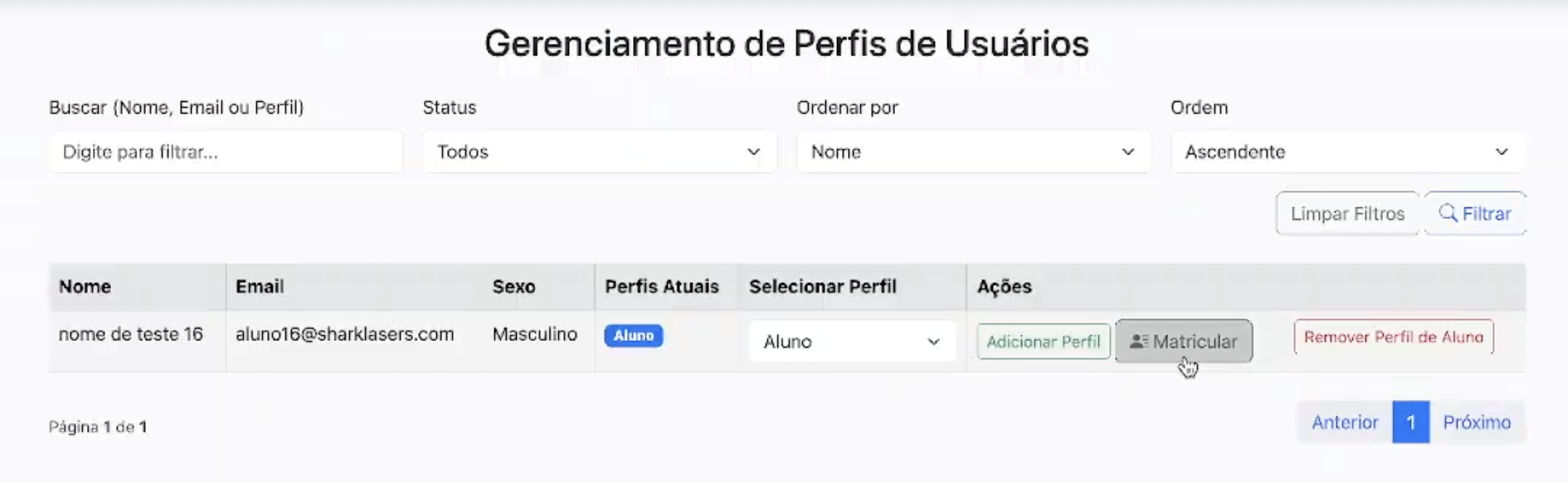This screenshot has height=483, width=1568.
Task: Click the Aluno badge in Perfis Atuais
Action: (x=634, y=336)
